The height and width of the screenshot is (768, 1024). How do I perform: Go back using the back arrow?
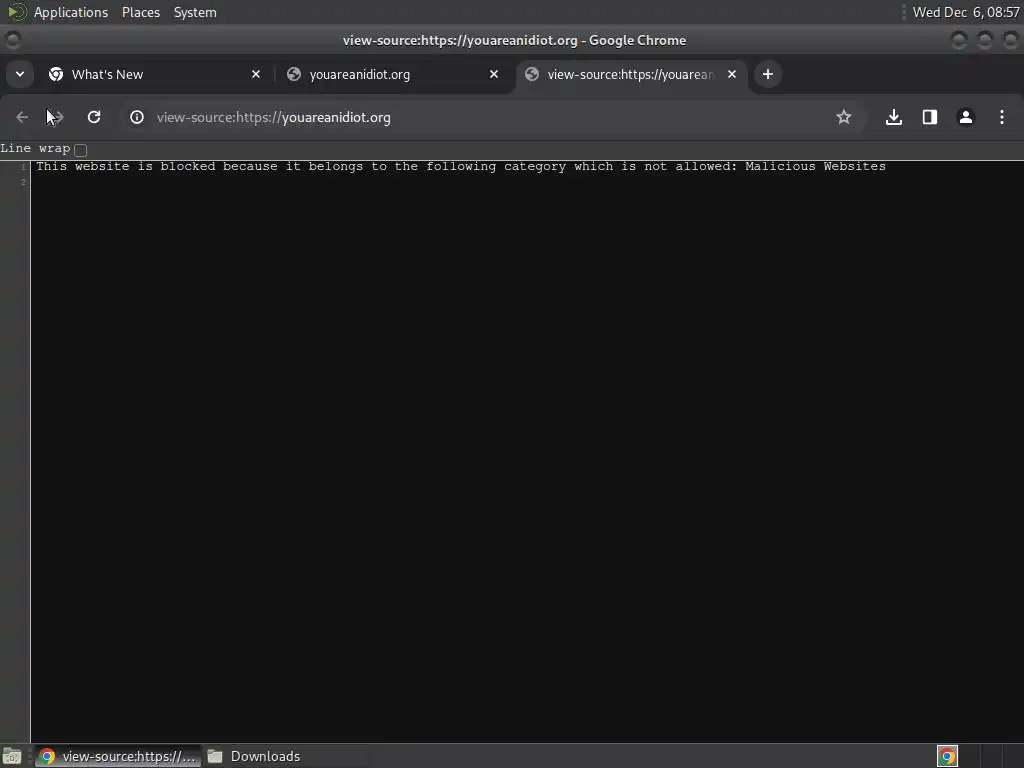(x=22, y=118)
